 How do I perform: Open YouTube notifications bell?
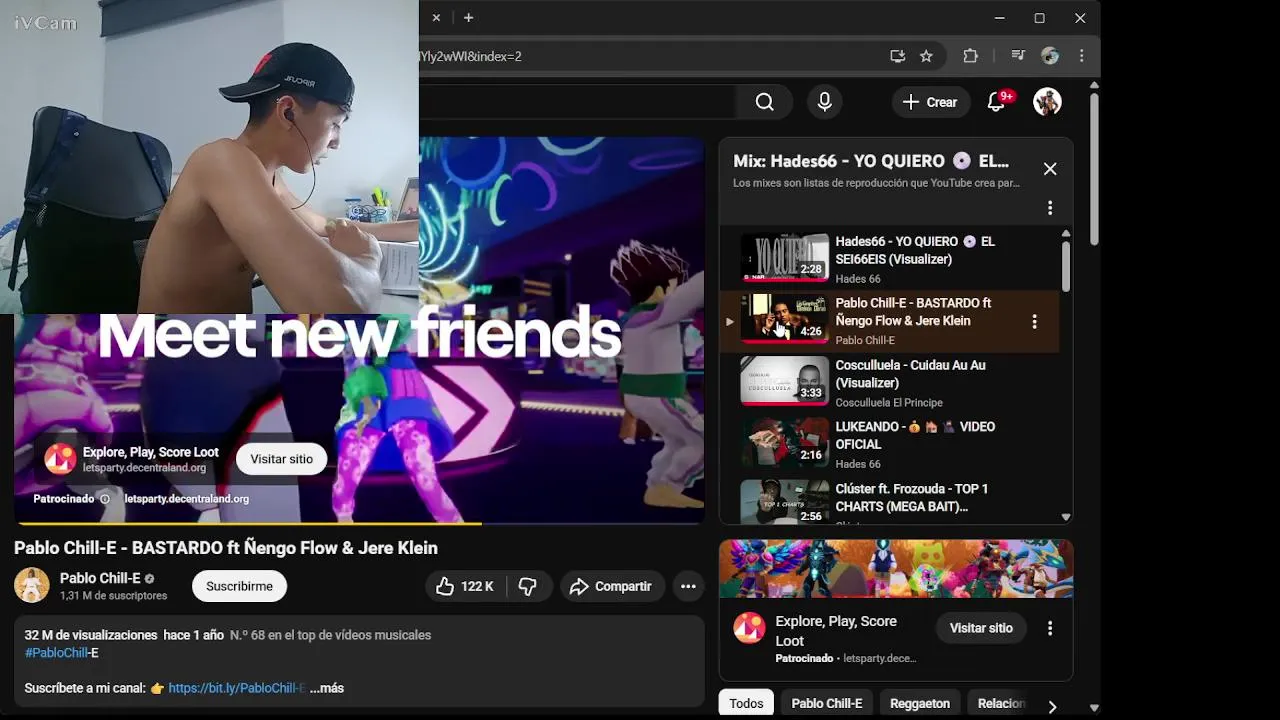click(x=996, y=102)
